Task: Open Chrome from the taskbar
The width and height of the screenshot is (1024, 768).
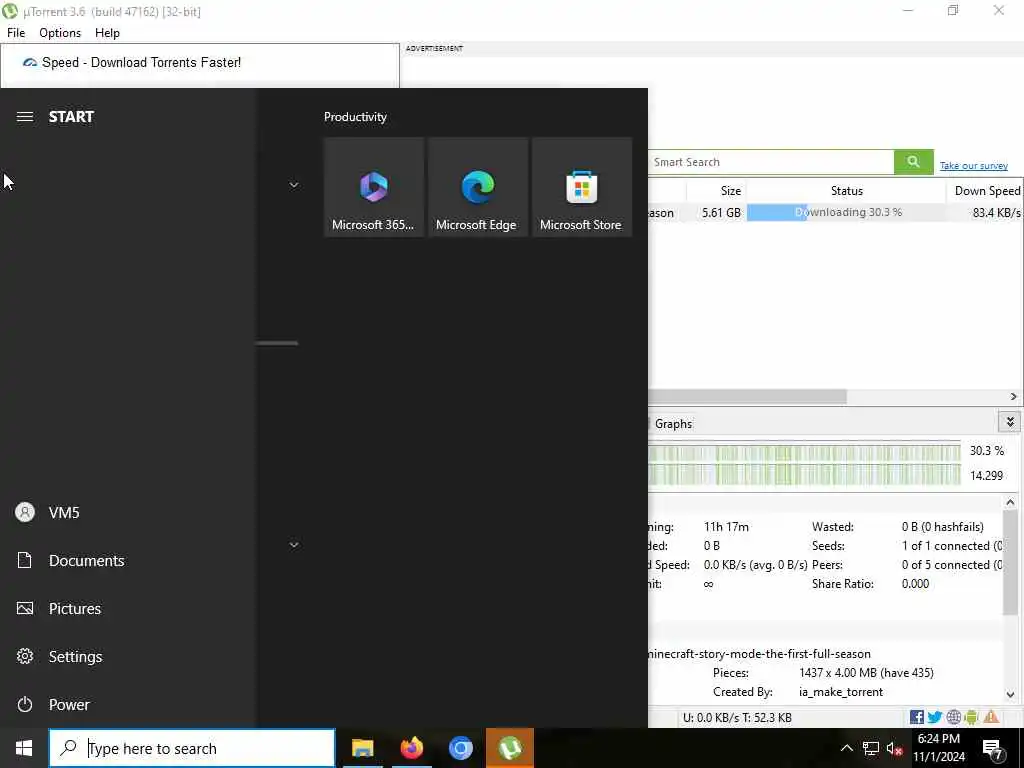Action: pos(461,748)
